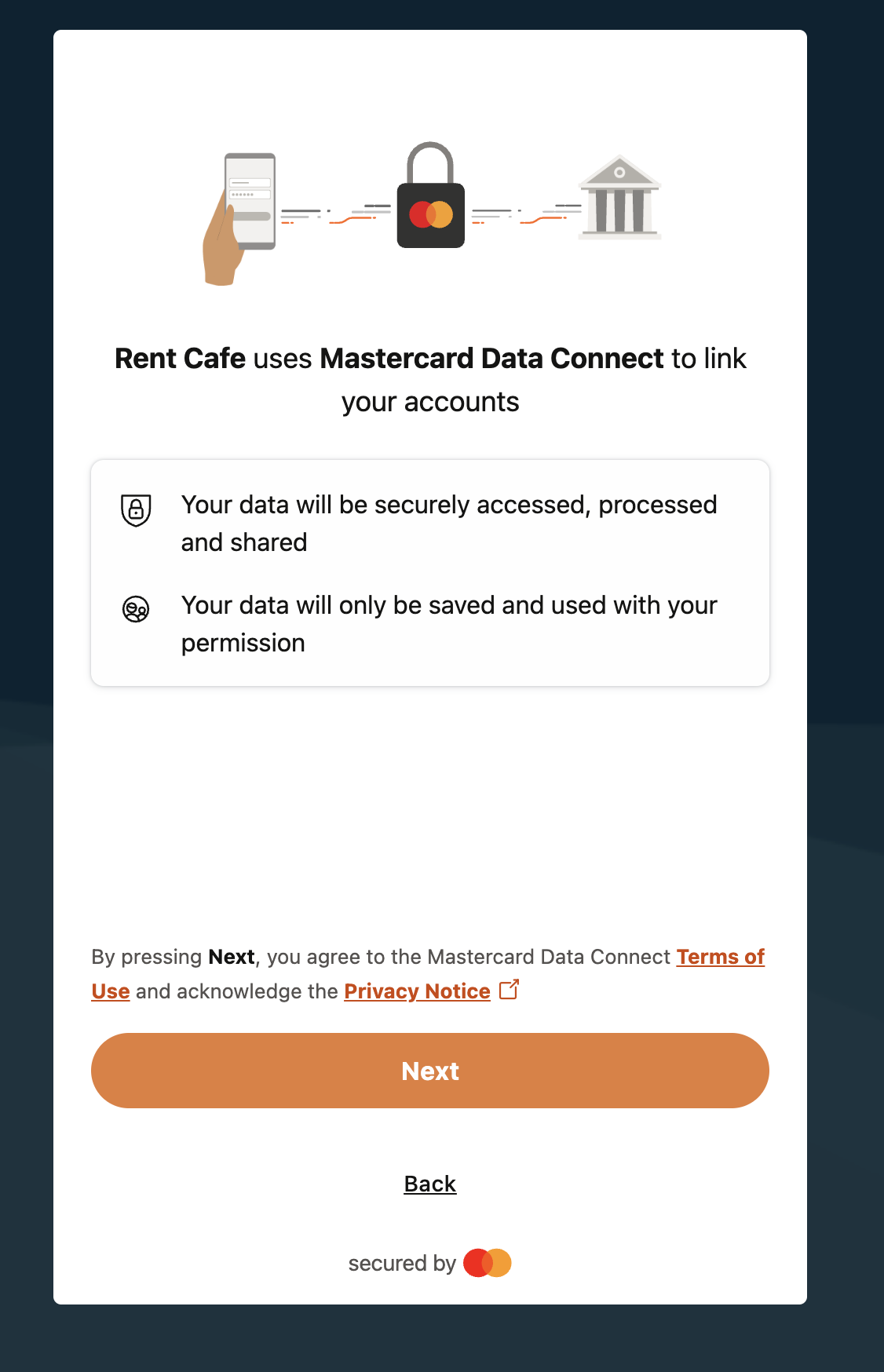884x1372 pixels.
Task: Open the Terms of Use link
Action: coord(720,957)
